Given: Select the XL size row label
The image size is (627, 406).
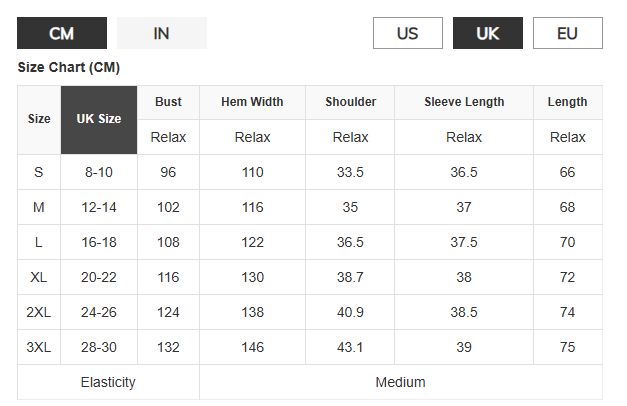Looking at the screenshot, I should point(39,277).
